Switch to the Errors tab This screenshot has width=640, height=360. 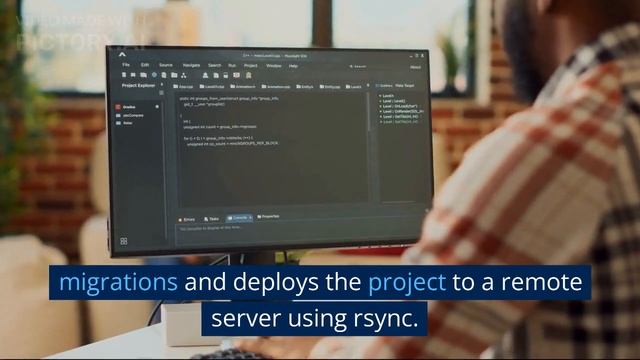pos(187,220)
